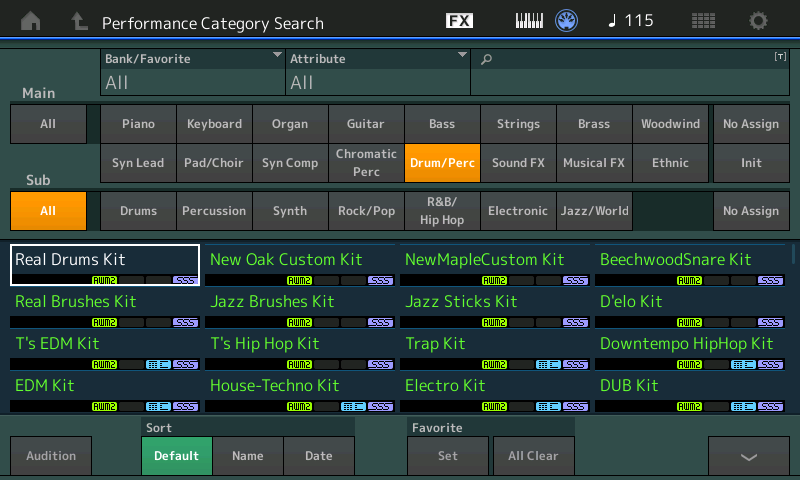Image resolution: width=800 pixels, height=480 pixels.
Task: Expand the list with down chevron
Action: 748,456
